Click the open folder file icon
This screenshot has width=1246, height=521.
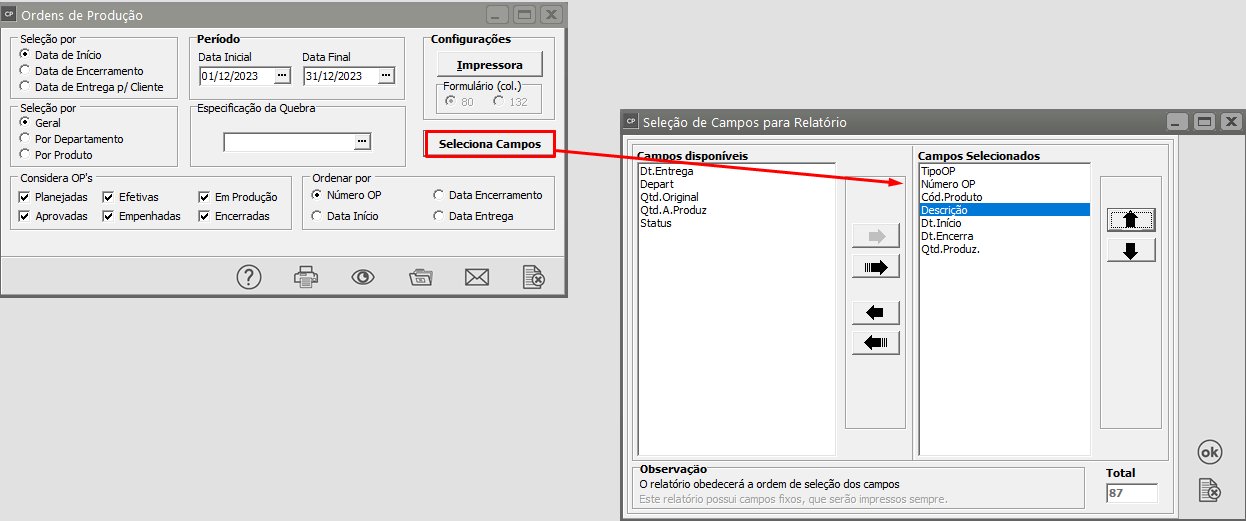[x=420, y=277]
